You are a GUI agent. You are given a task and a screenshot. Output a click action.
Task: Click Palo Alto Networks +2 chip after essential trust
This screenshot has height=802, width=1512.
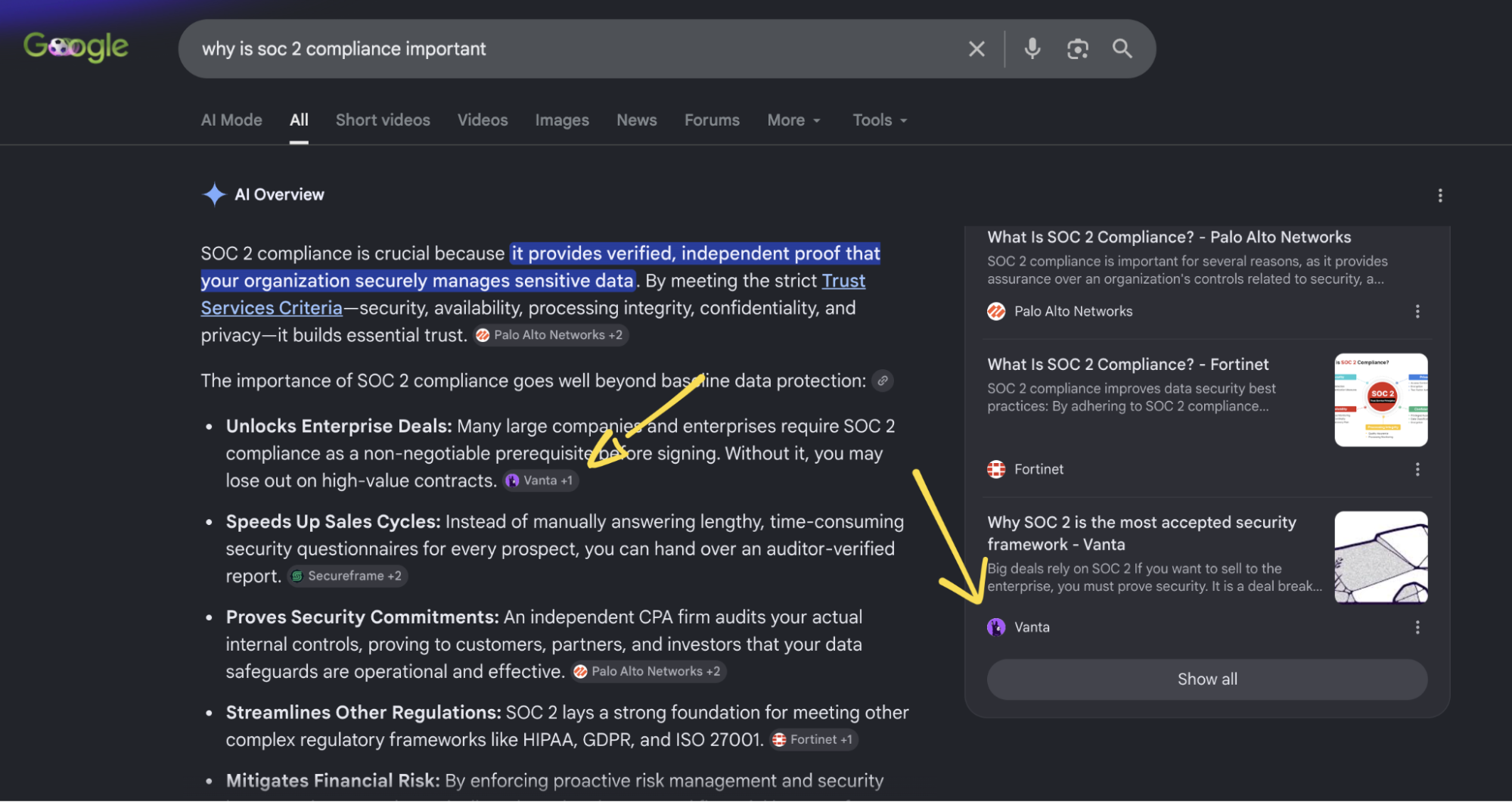pyautogui.click(x=551, y=335)
